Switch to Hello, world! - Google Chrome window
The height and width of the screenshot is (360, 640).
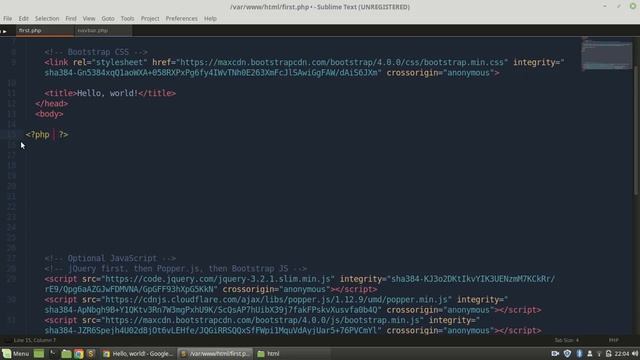click(138, 353)
